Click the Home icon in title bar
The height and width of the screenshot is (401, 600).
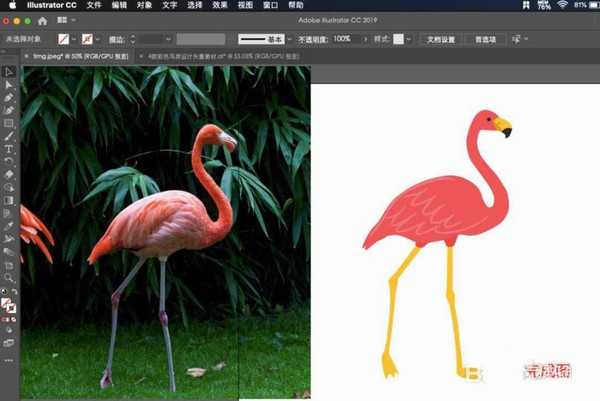click(x=42, y=19)
